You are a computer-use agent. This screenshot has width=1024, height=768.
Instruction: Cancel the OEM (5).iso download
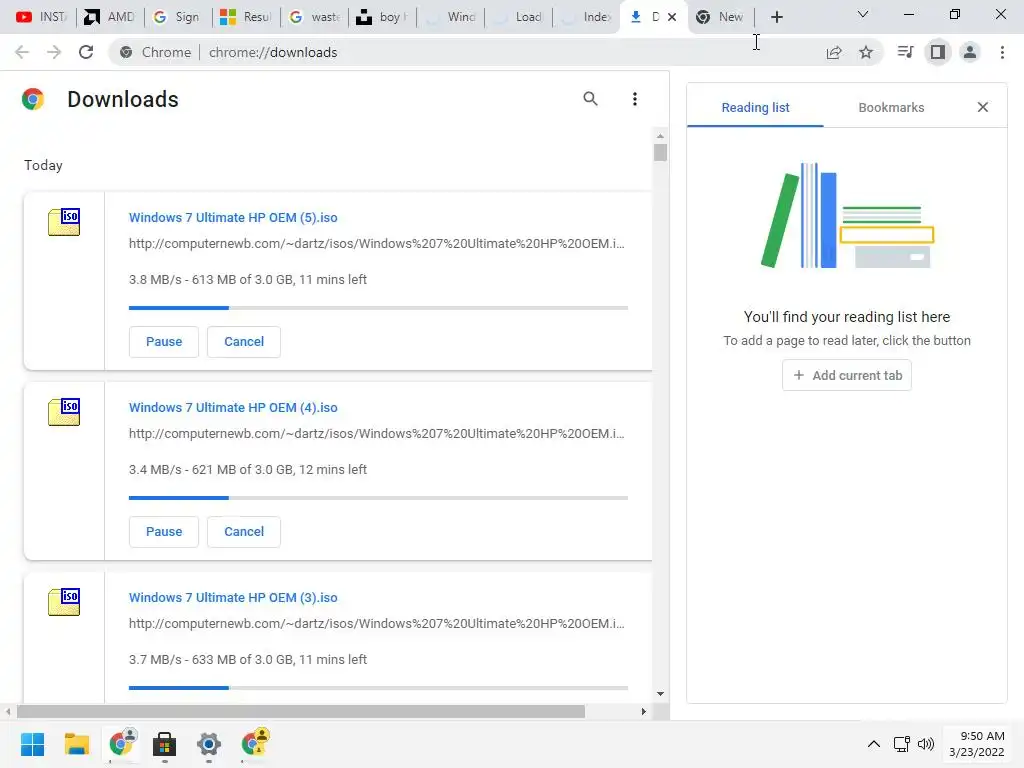(x=244, y=342)
